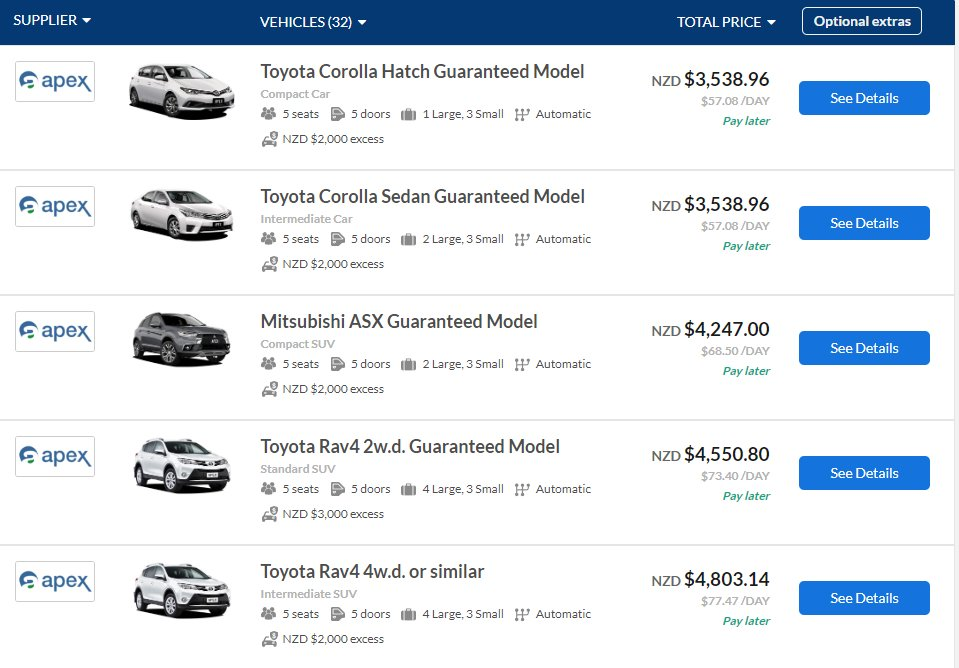Click the transmission icon for Toyota Corolla Sedan
959x668 pixels.
522,239
